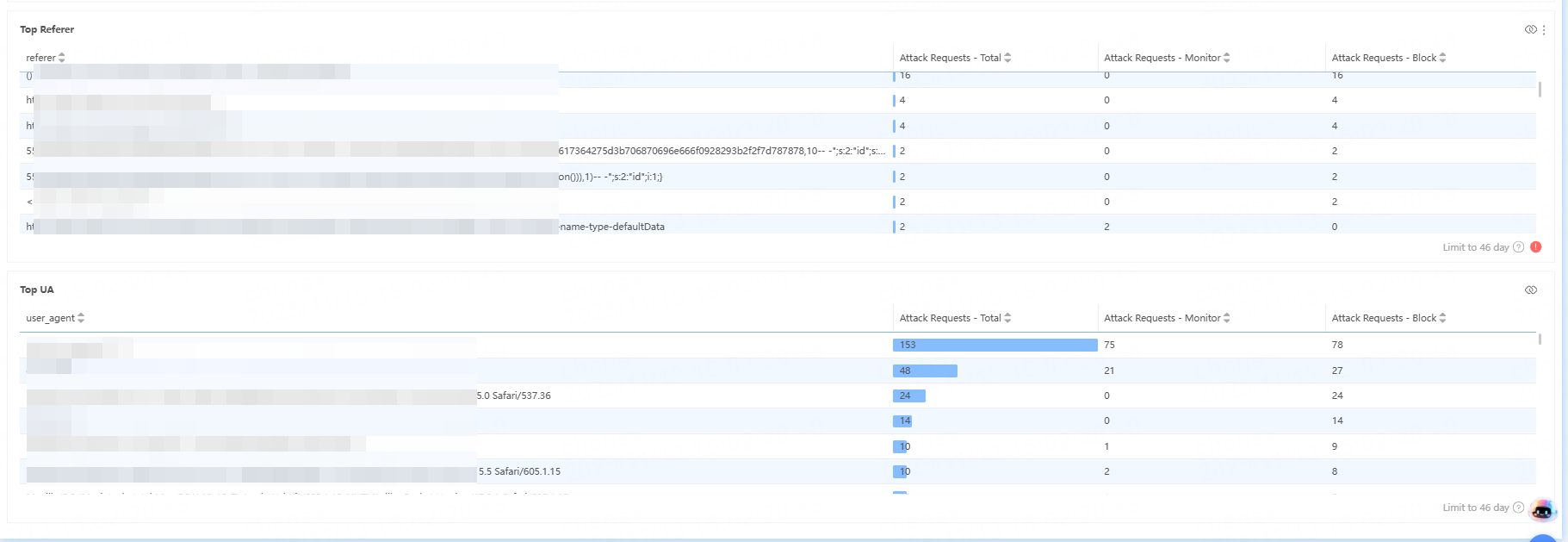Sort Top Referer by Attack Requests - Block
Image resolution: width=1568 pixels, height=542 pixels.
(1442, 58)
